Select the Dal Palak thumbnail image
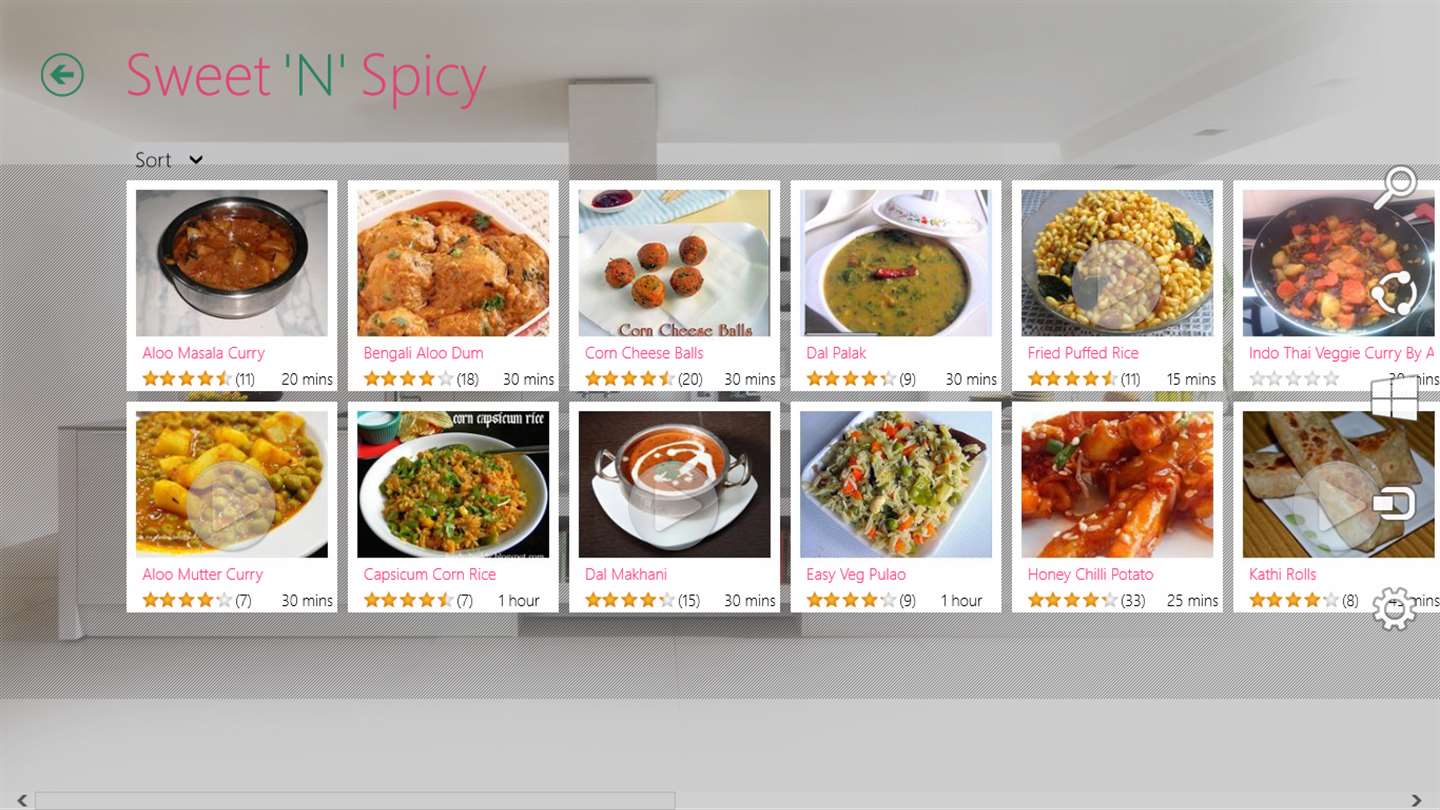 tap(896, 263)
